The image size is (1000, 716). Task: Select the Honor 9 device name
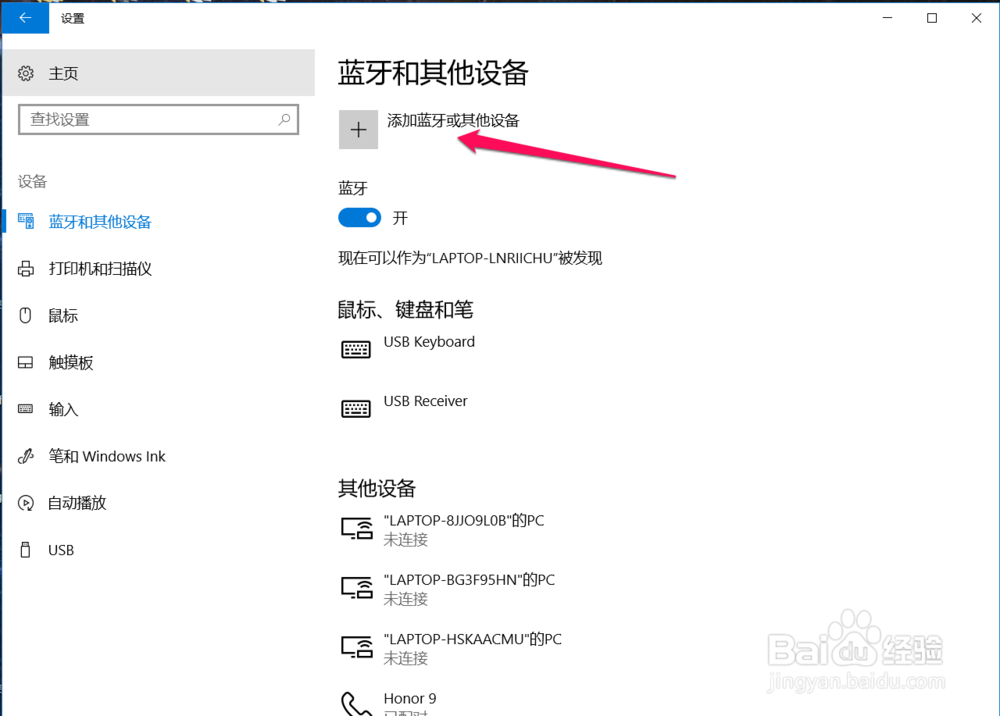coord(410,698)
